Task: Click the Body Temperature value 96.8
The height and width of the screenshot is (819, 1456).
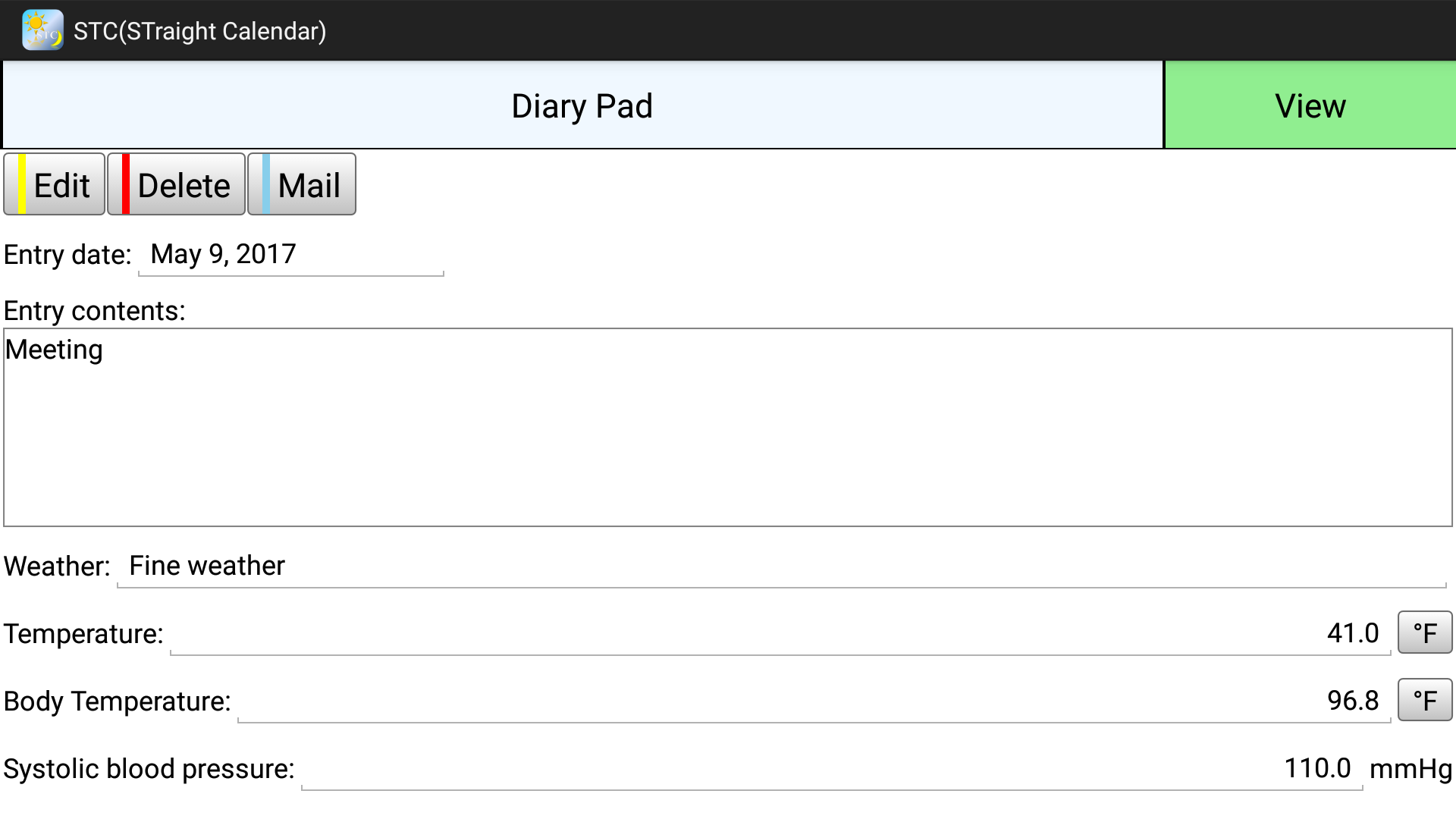Action: pyautogui.click(x=814, y=701)
